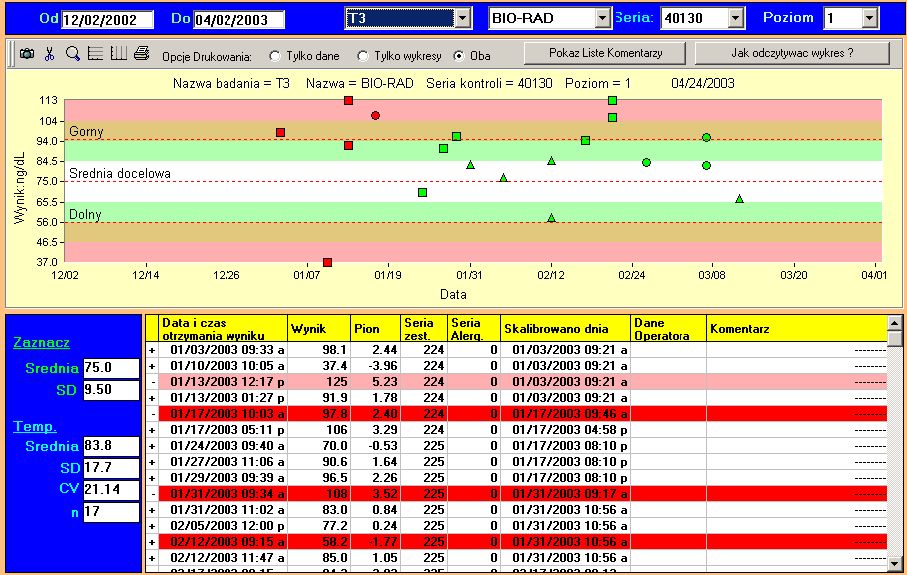Screen dimensions: 907x575
Task: Click the 'Wynik' column header
Action: pos(318,328)
